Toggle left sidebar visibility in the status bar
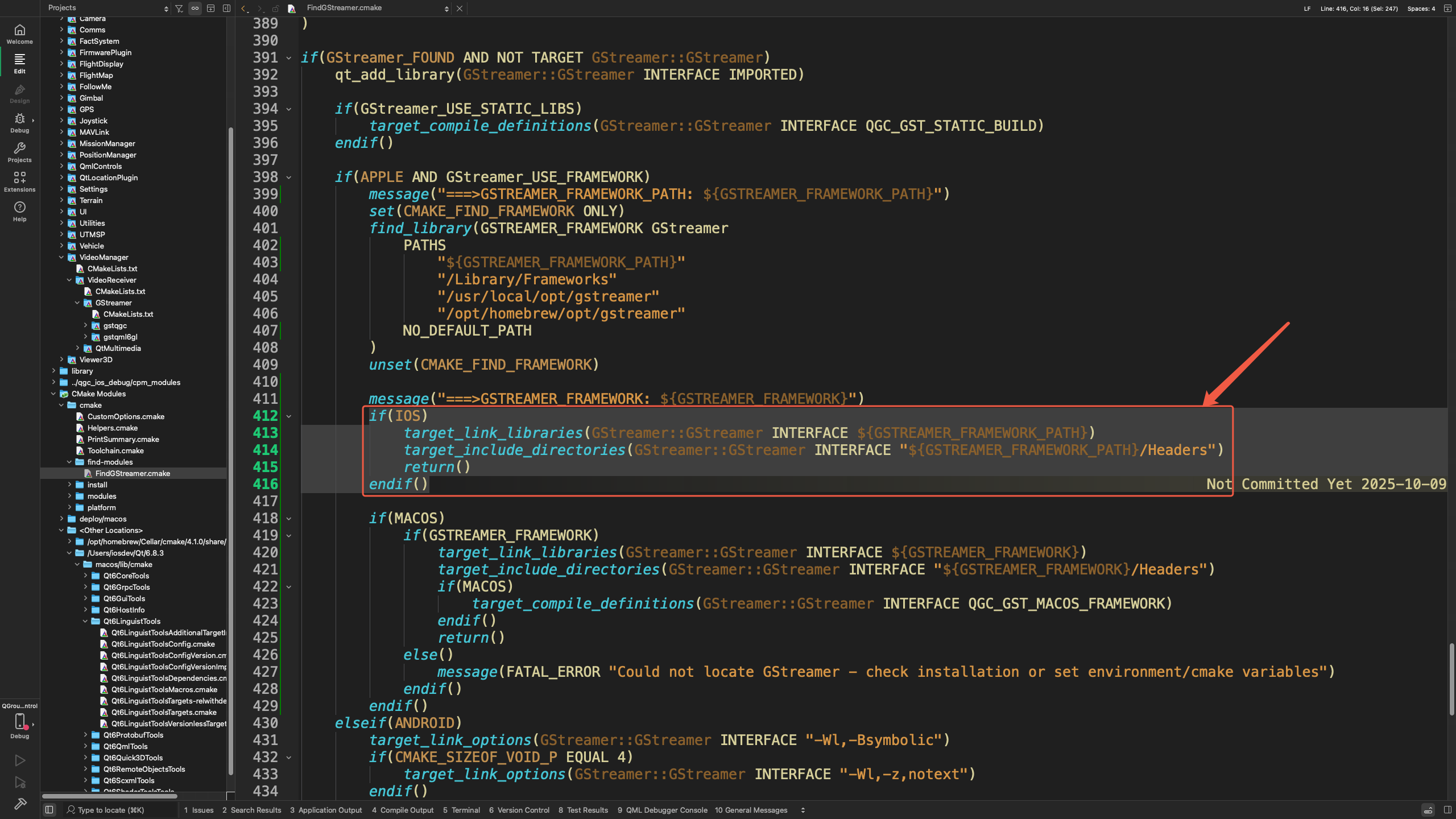This screenshot has height=819, width=1456. point(49,810)
